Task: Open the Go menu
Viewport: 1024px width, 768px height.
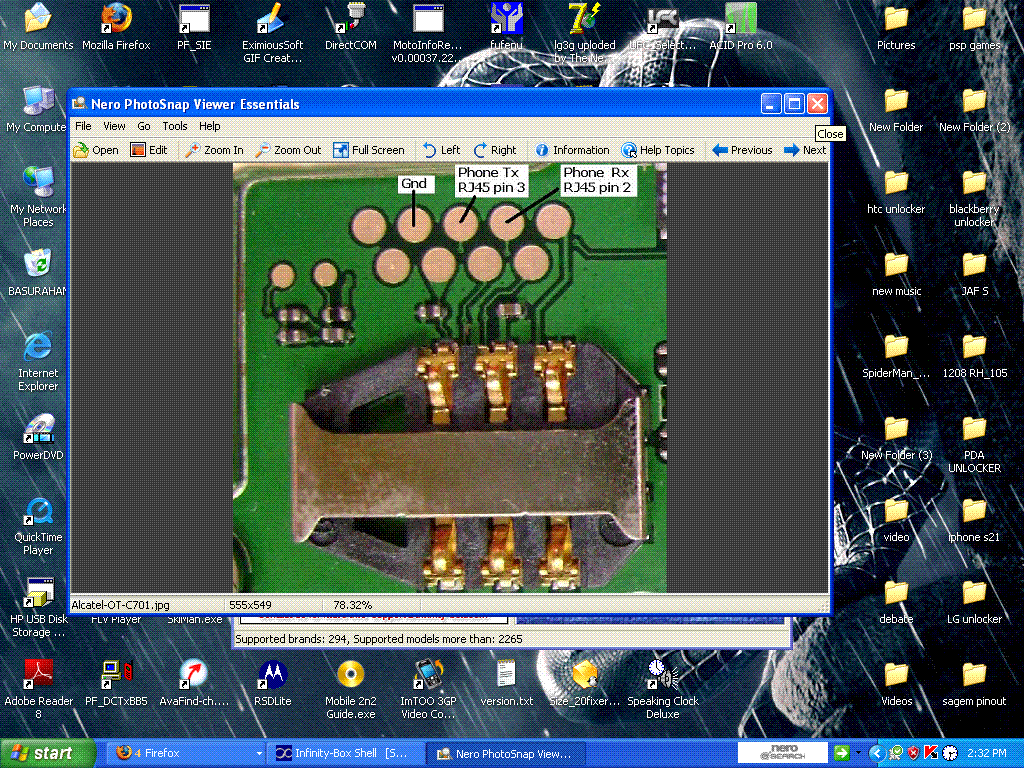Action: tap(144, 126)
